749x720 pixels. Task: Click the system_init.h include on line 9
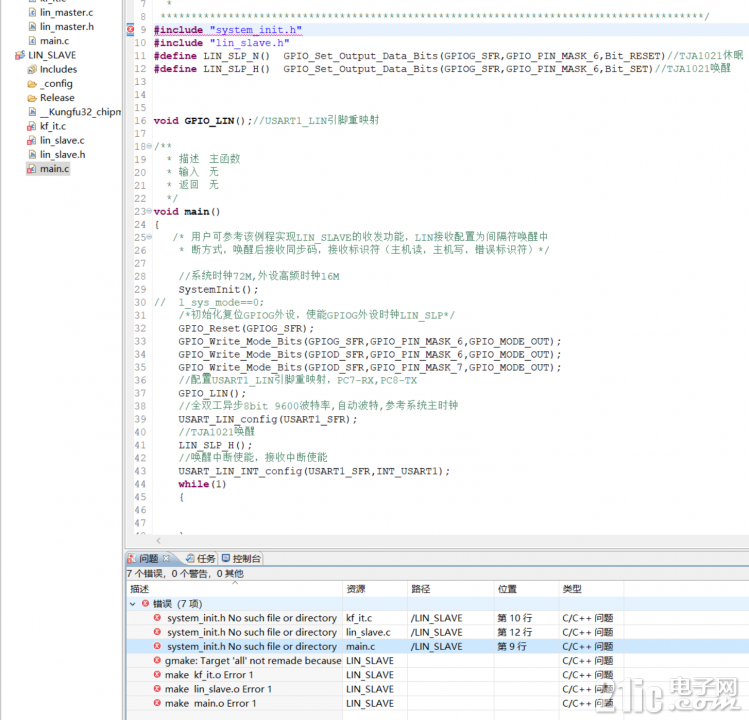pos(228,30)
